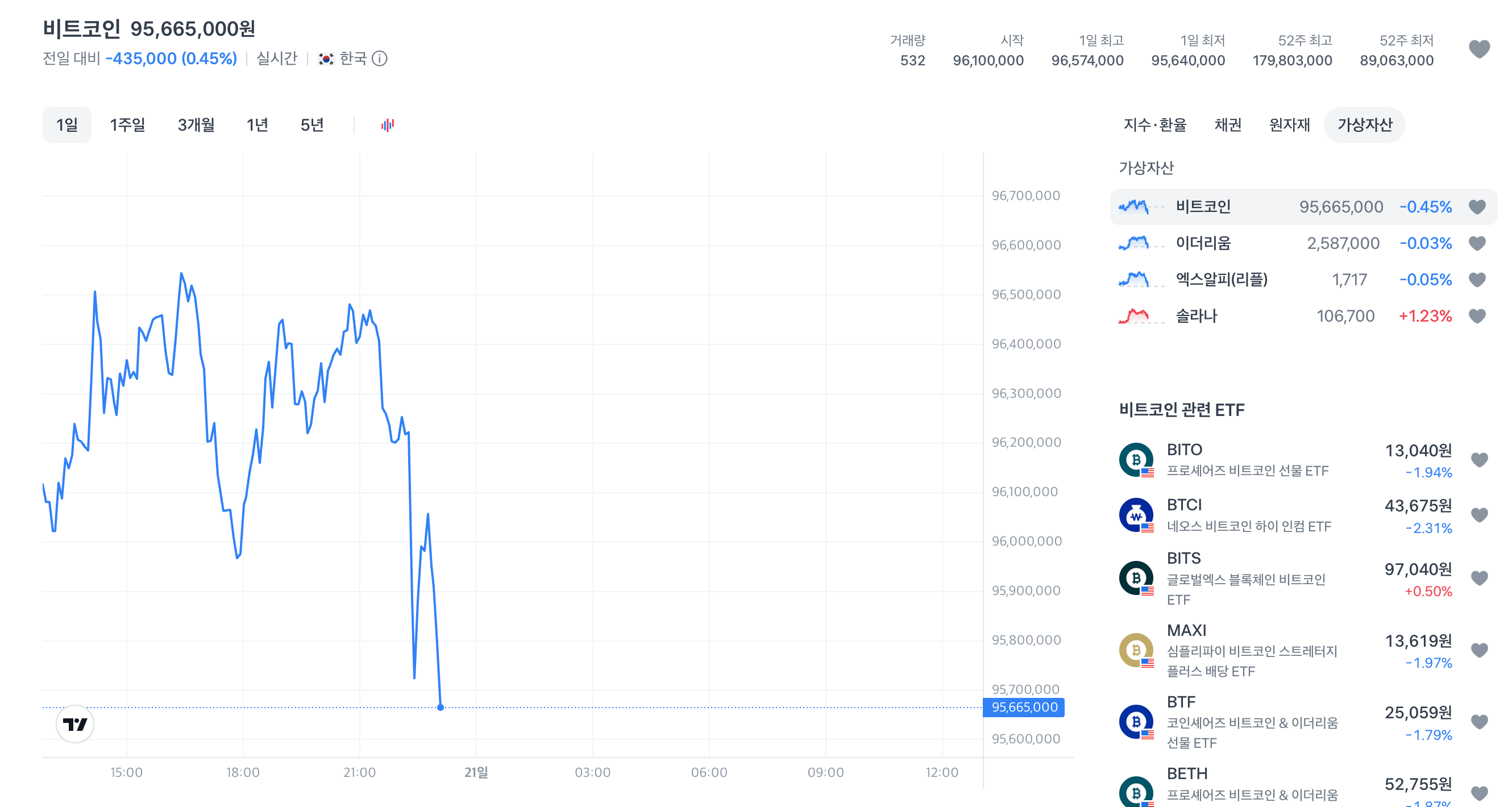This screenshot has height=807, width=1512.
Task: Click the 이더리움 mini sparkline chart
Action: tap(1141, 243)
